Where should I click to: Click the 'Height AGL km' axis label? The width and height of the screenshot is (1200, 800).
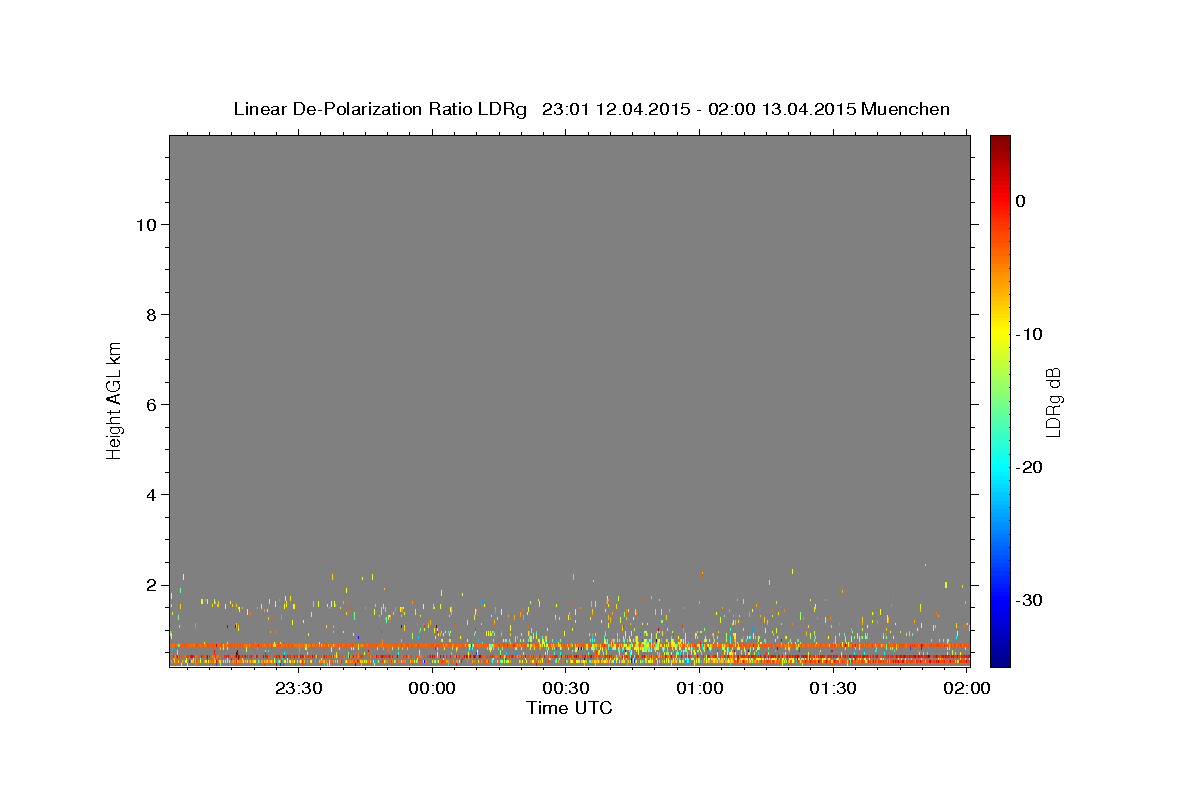coord(115,399)
